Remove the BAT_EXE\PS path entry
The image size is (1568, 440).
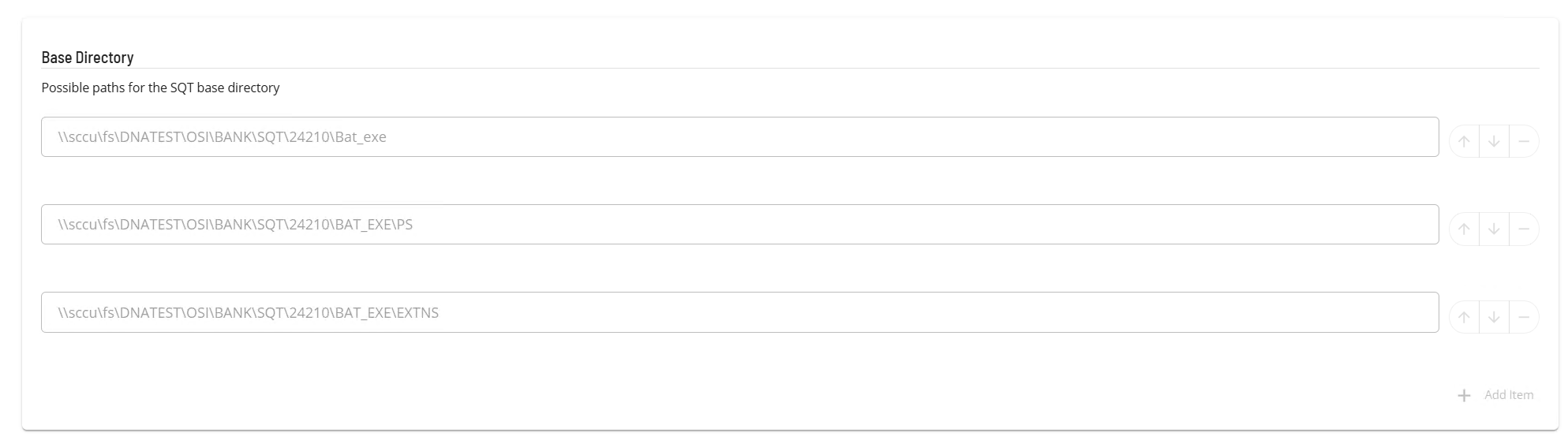[x=1524, y=229]
